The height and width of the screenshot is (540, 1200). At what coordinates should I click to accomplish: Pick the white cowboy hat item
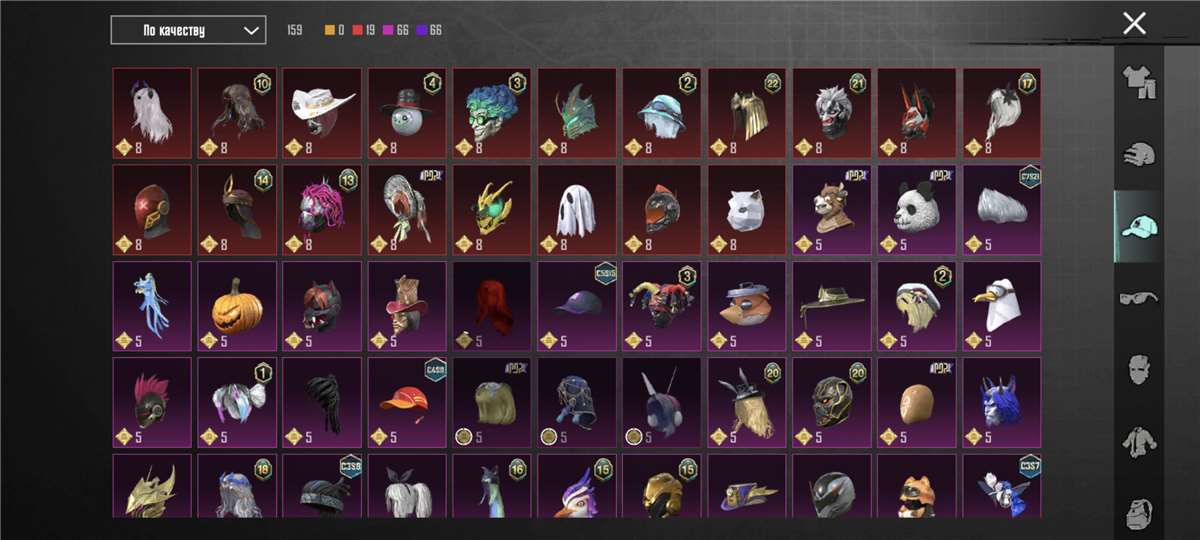tap(321, 112)
